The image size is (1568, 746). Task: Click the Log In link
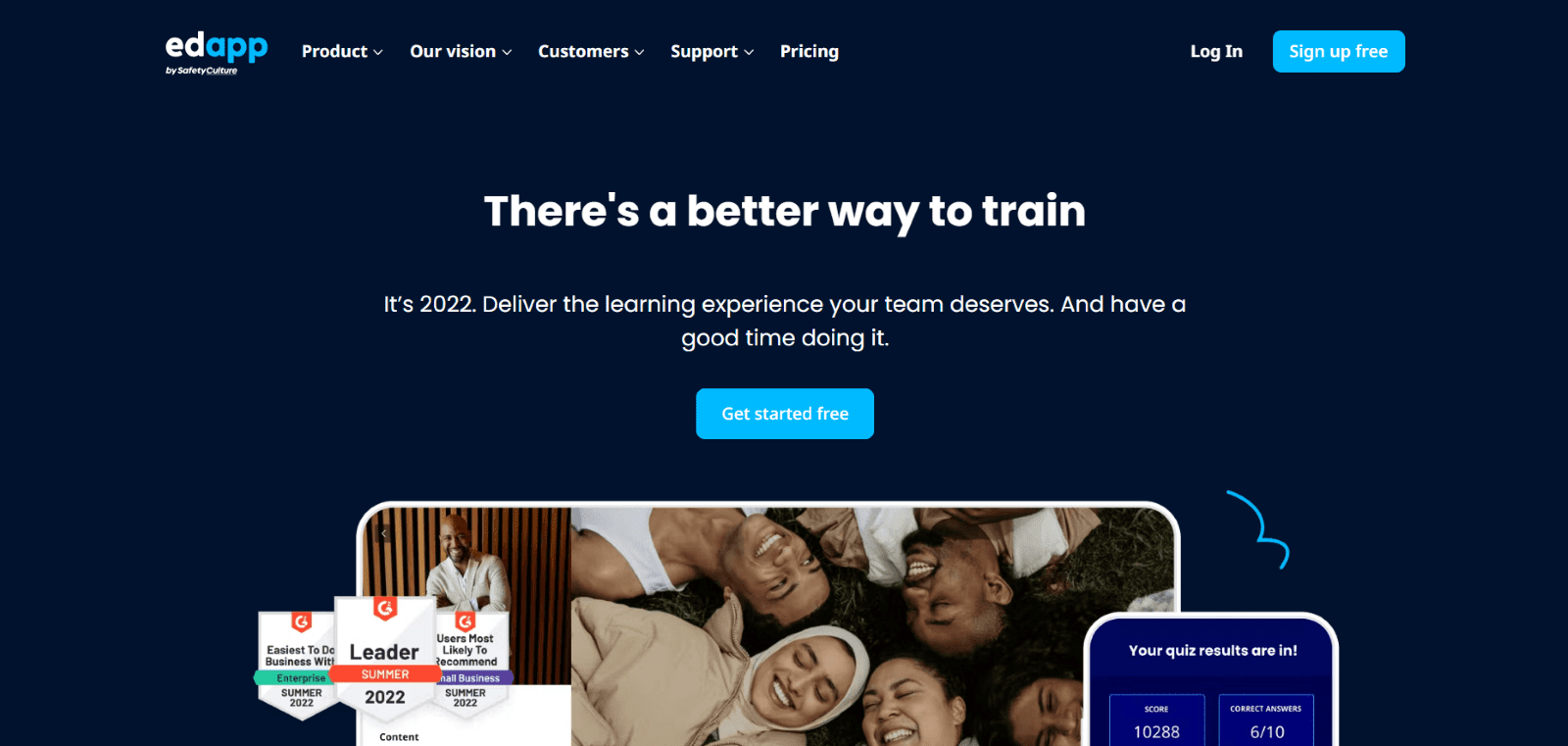click(1216, 51)
